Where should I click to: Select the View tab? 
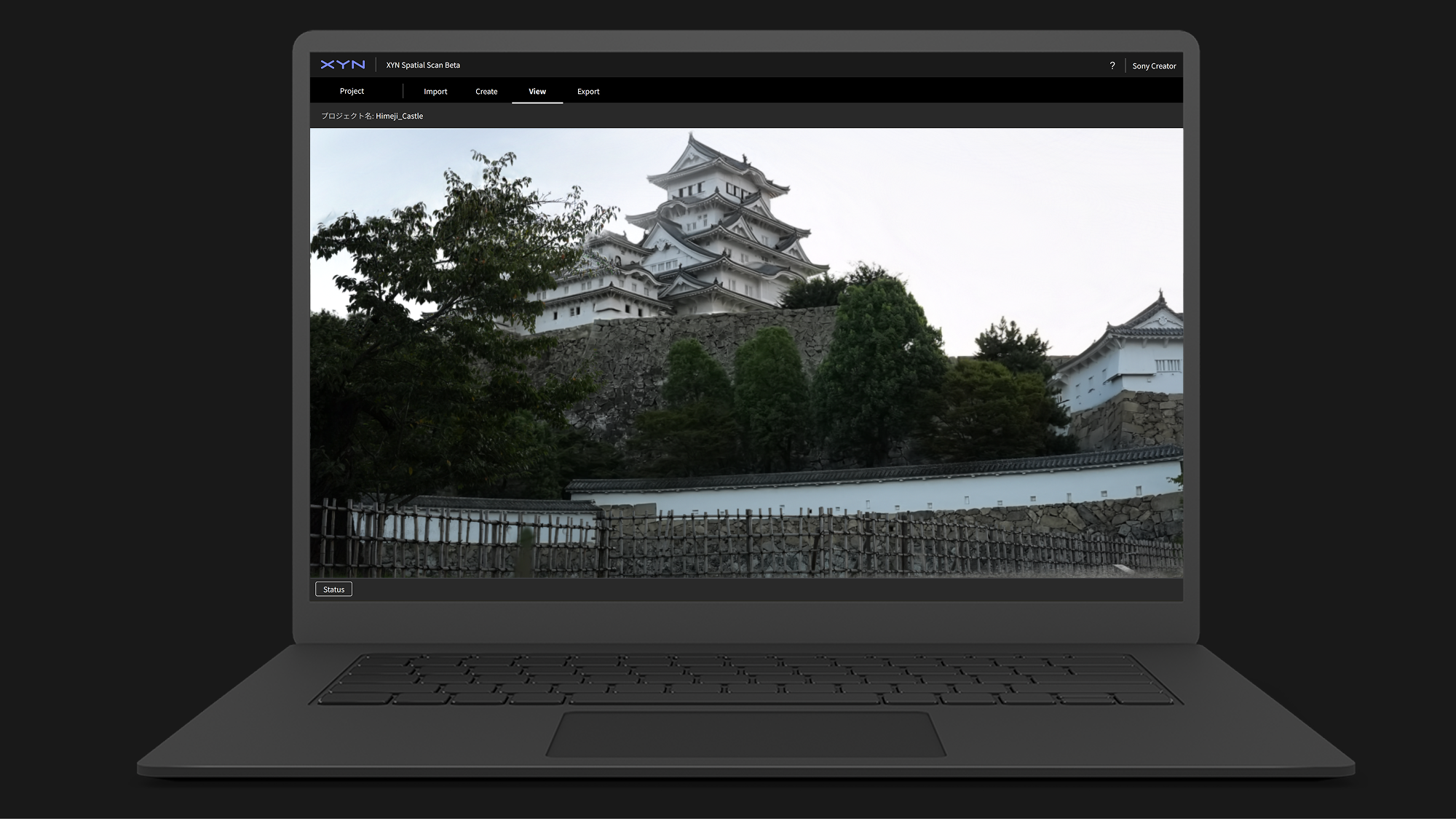pos(537,92)
